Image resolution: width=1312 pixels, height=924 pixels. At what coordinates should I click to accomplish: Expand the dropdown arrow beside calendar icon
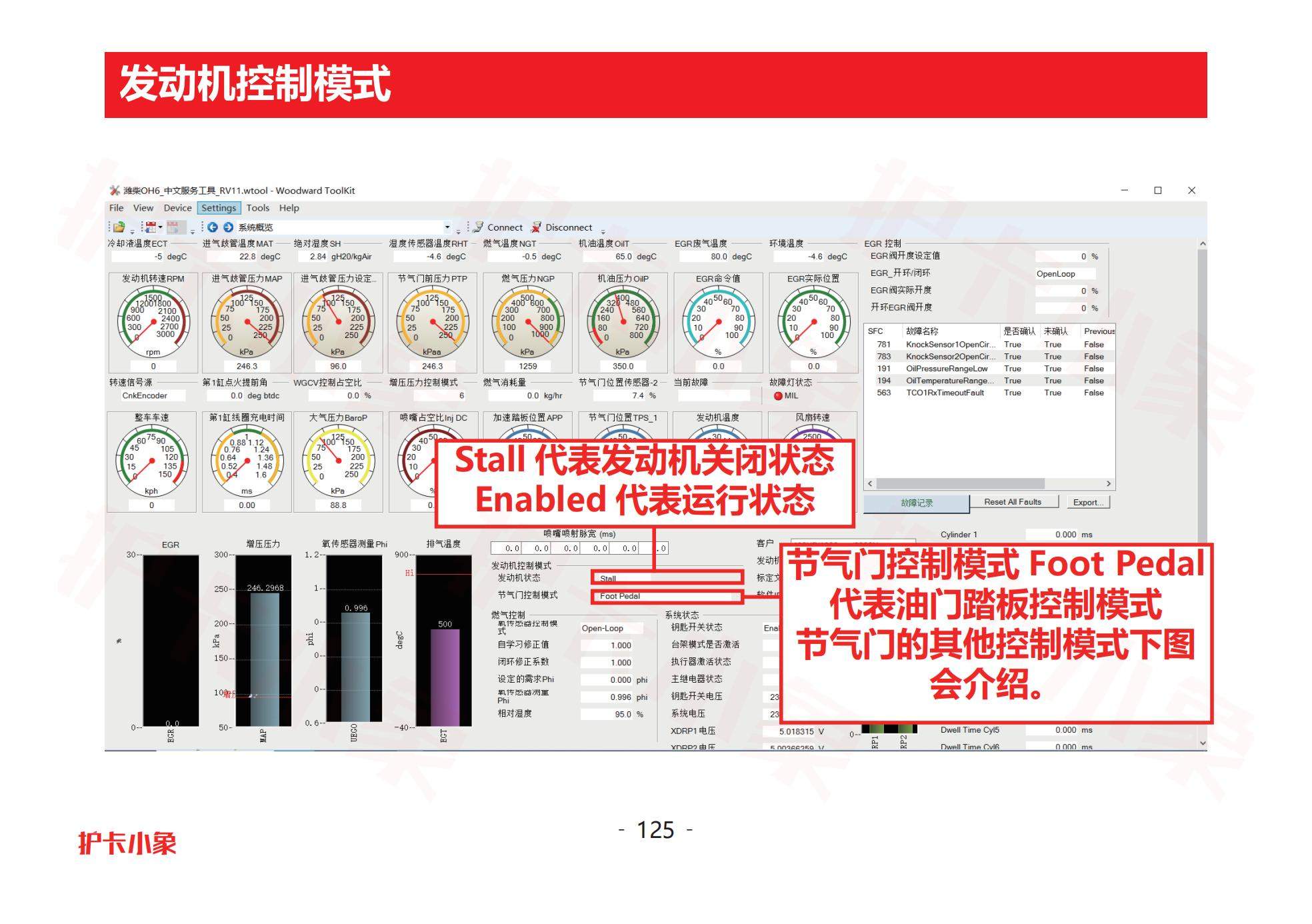tap(161, 227)
